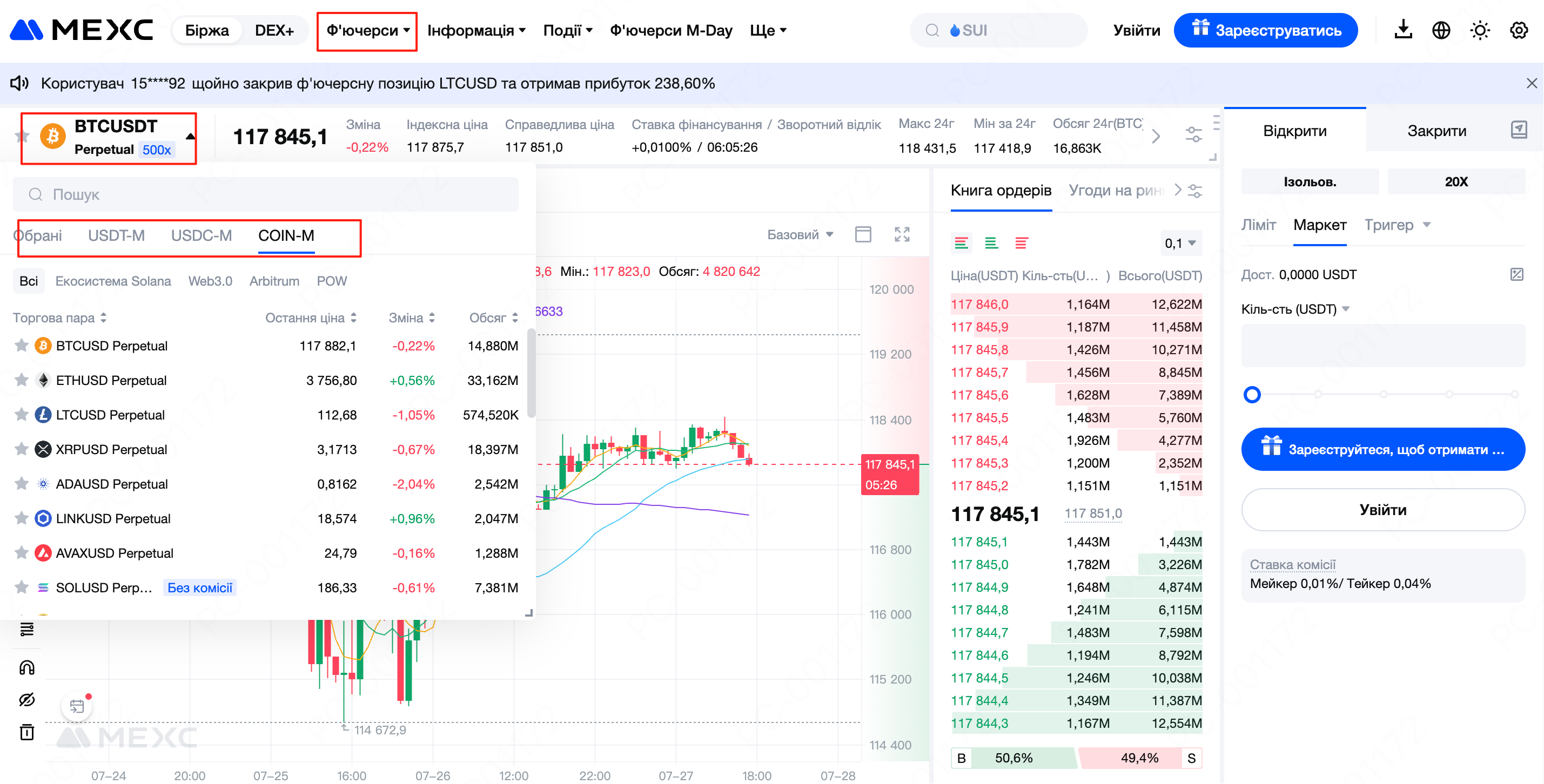Select the DEX+ tab
This screenshot has width=1544, height=784.
(274, 31)
